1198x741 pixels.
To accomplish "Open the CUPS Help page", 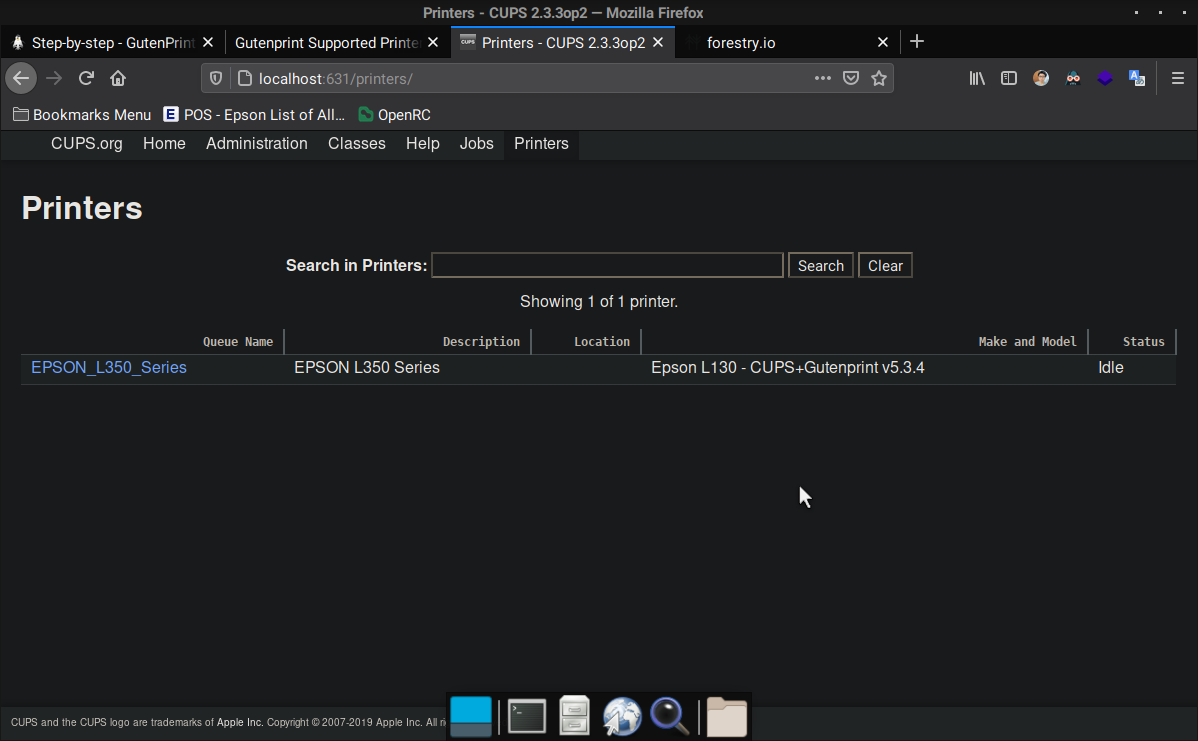I will pos(423,144).
